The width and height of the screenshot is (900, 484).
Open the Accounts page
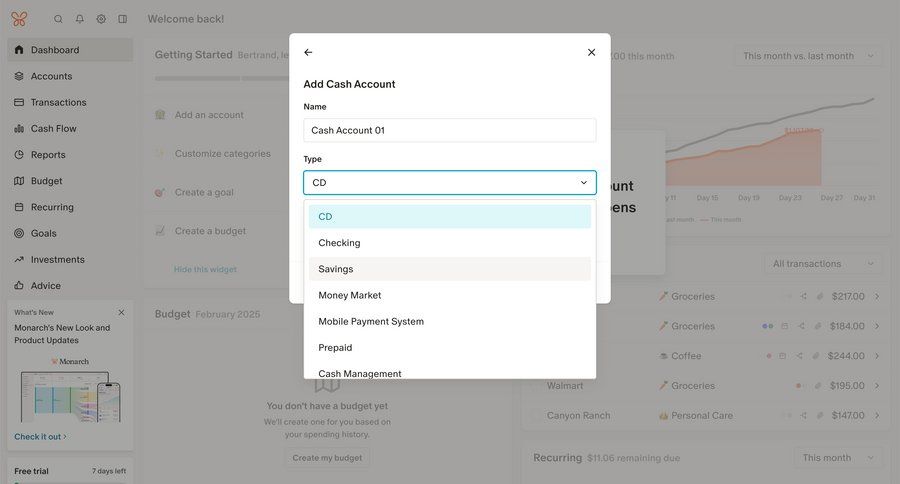[70, 76]
